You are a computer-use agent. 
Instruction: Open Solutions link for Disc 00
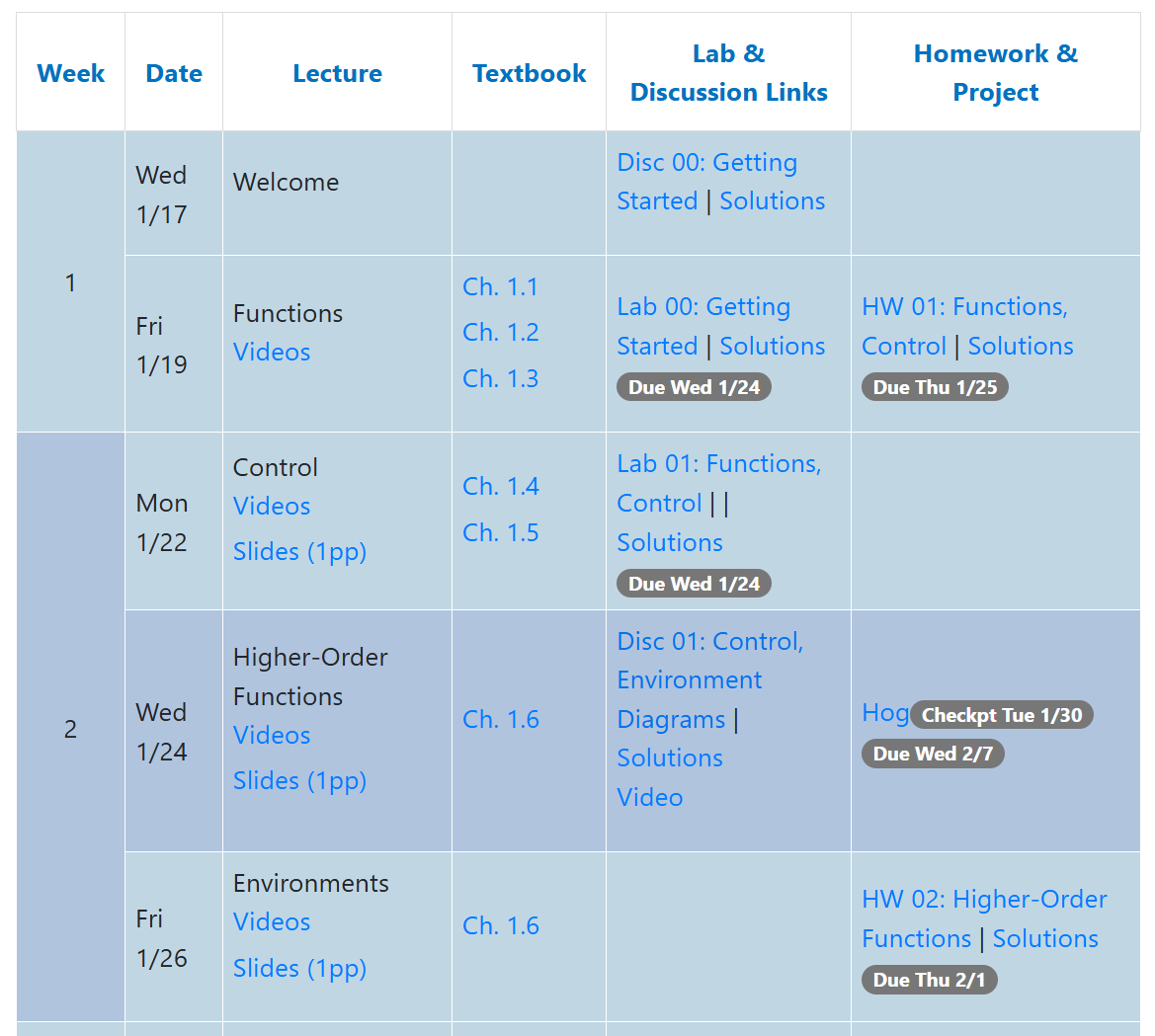coord(772,201)
